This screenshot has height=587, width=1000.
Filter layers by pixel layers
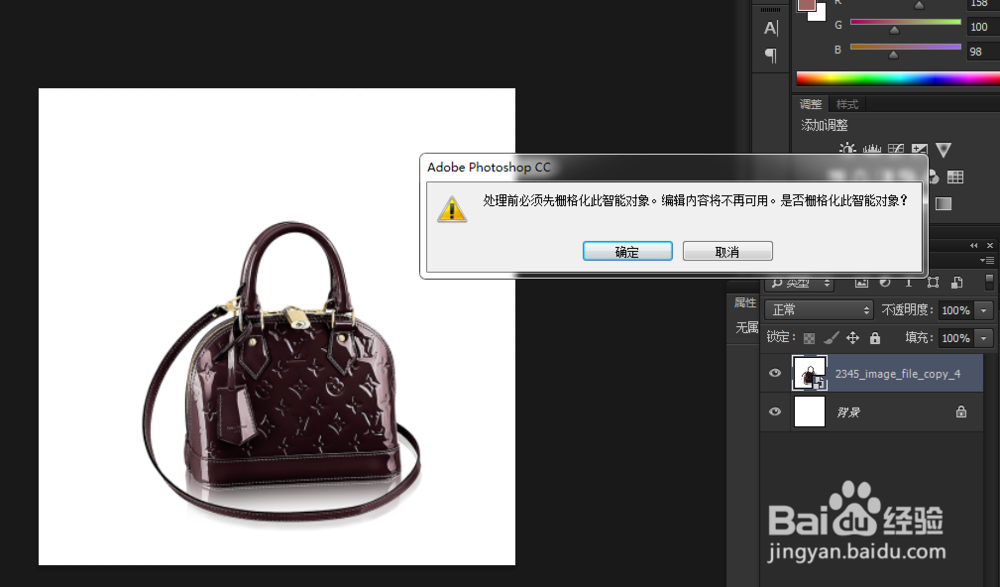pos(862,282)
